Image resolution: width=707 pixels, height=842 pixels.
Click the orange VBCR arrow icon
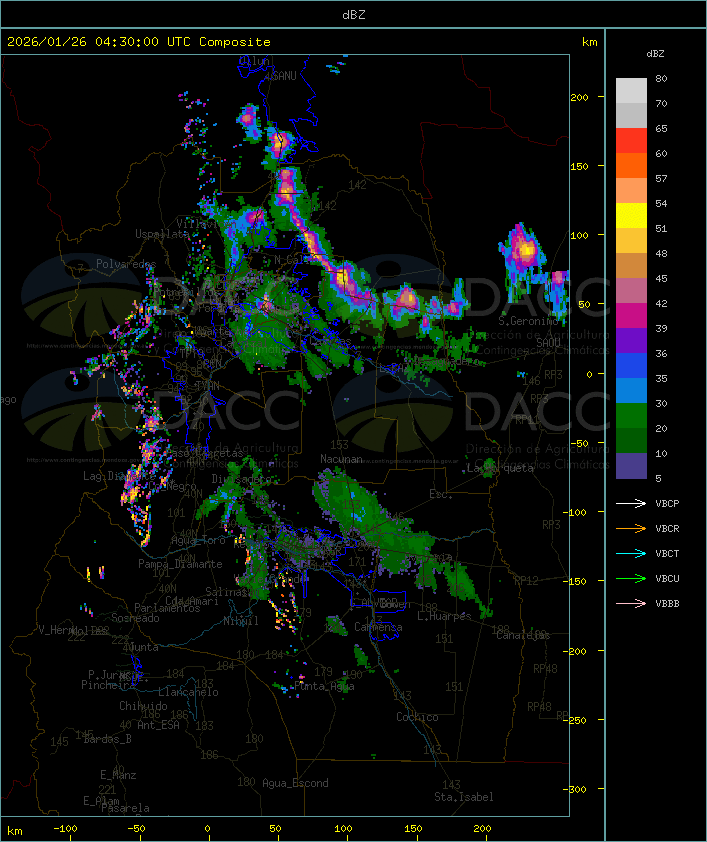click(x=632, y=528)
